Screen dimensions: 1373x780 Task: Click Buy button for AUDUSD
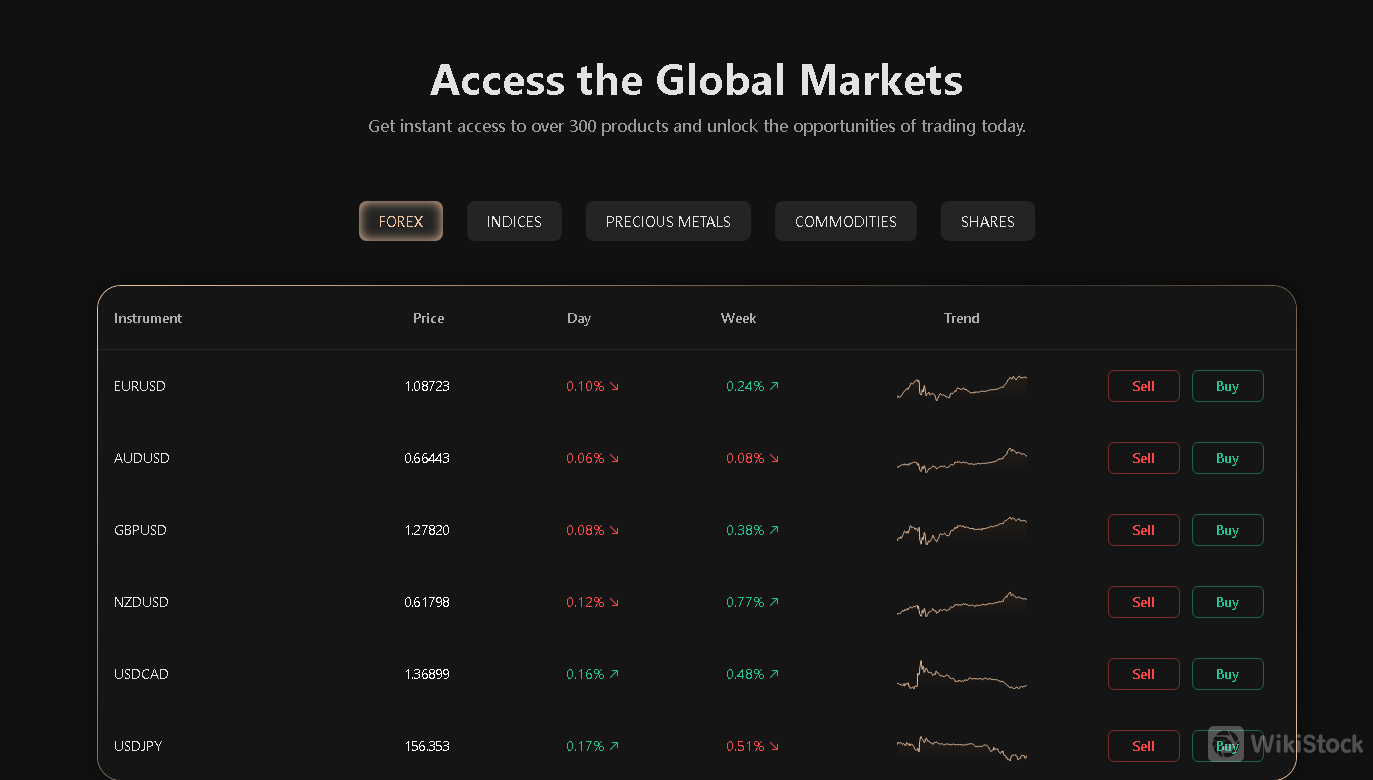point(1227,458)
